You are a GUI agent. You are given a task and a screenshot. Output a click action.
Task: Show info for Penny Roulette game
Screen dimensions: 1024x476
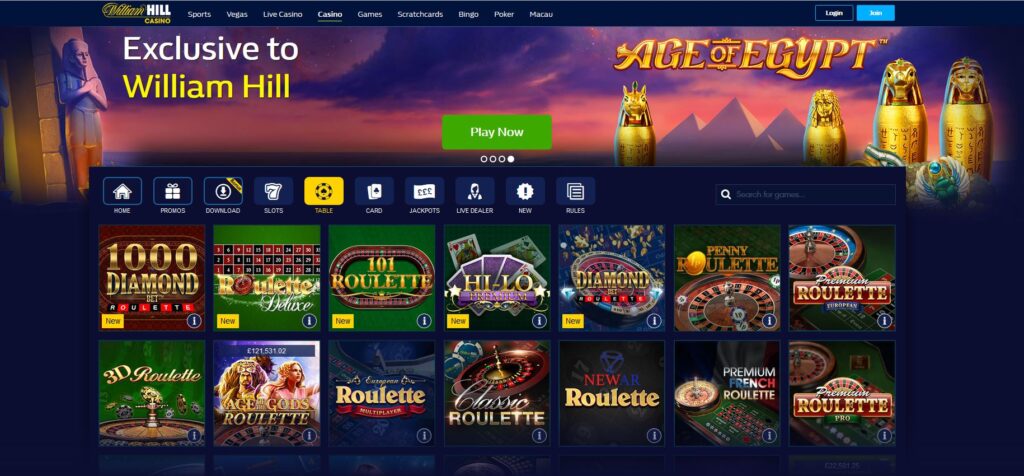click(x=769, y=321)
